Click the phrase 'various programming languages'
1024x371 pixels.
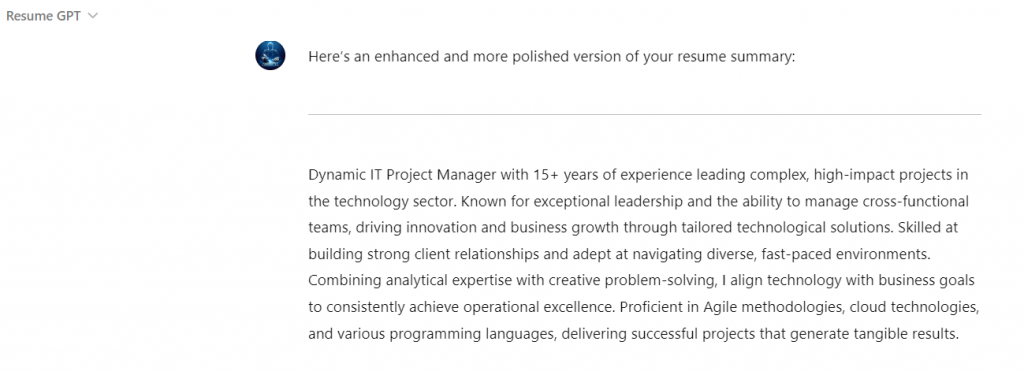445,334
